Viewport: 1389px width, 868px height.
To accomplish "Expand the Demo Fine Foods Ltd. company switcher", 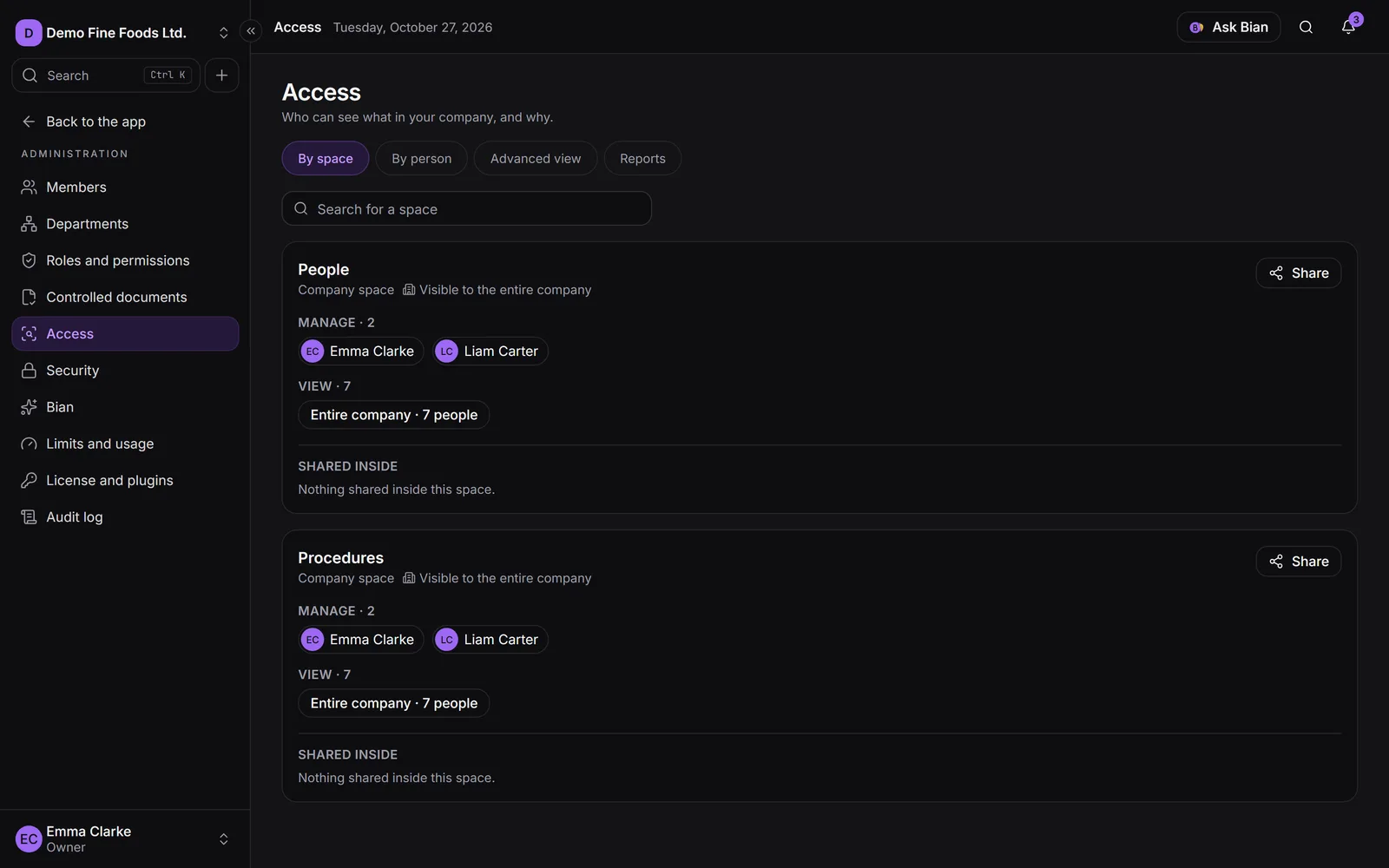I will point(223,33).
